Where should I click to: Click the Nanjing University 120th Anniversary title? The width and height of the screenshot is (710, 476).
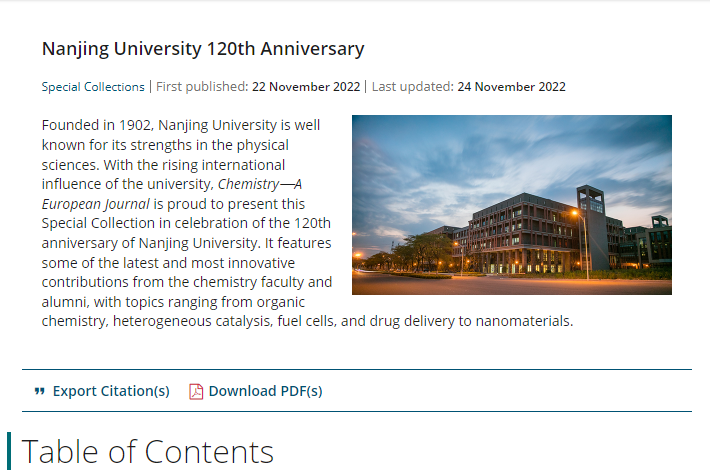203,48
